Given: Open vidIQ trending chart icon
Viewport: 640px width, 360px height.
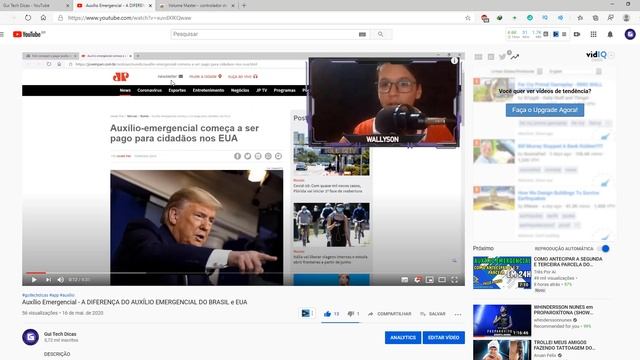Looking at the screenshot, I should pos(515,57).
